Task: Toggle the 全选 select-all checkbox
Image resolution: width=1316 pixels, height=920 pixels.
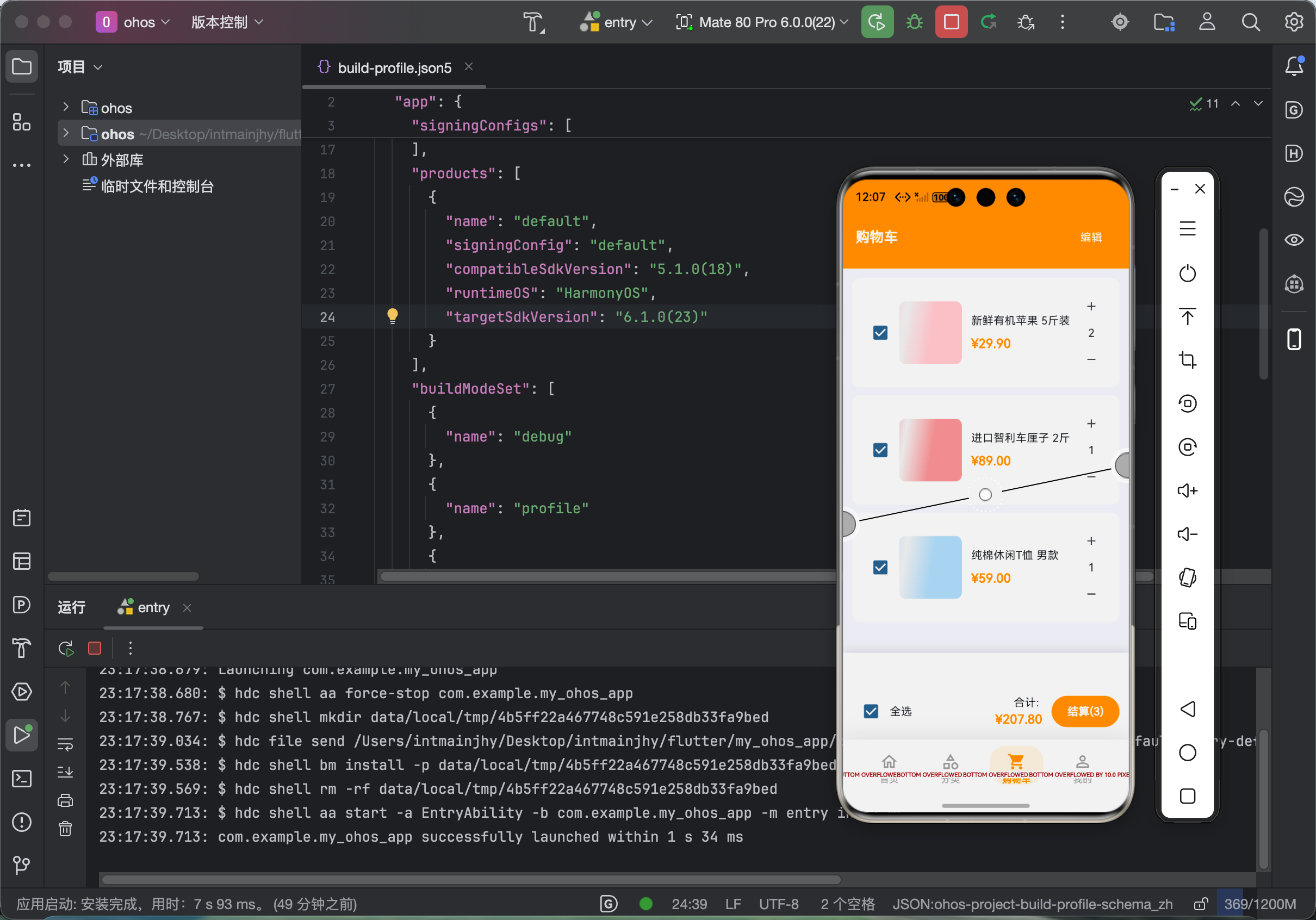Action: coord(870,711)
